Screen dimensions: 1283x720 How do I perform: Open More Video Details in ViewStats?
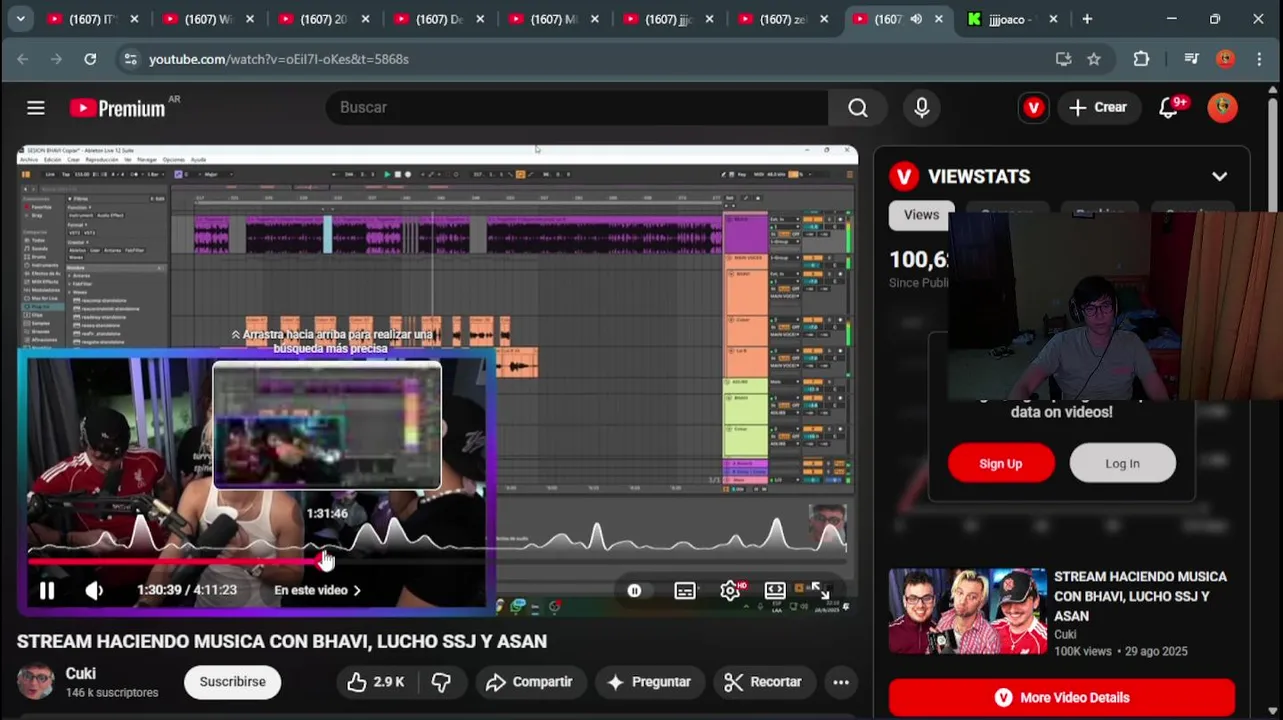pyautogui.click(x=1062, y=698)
